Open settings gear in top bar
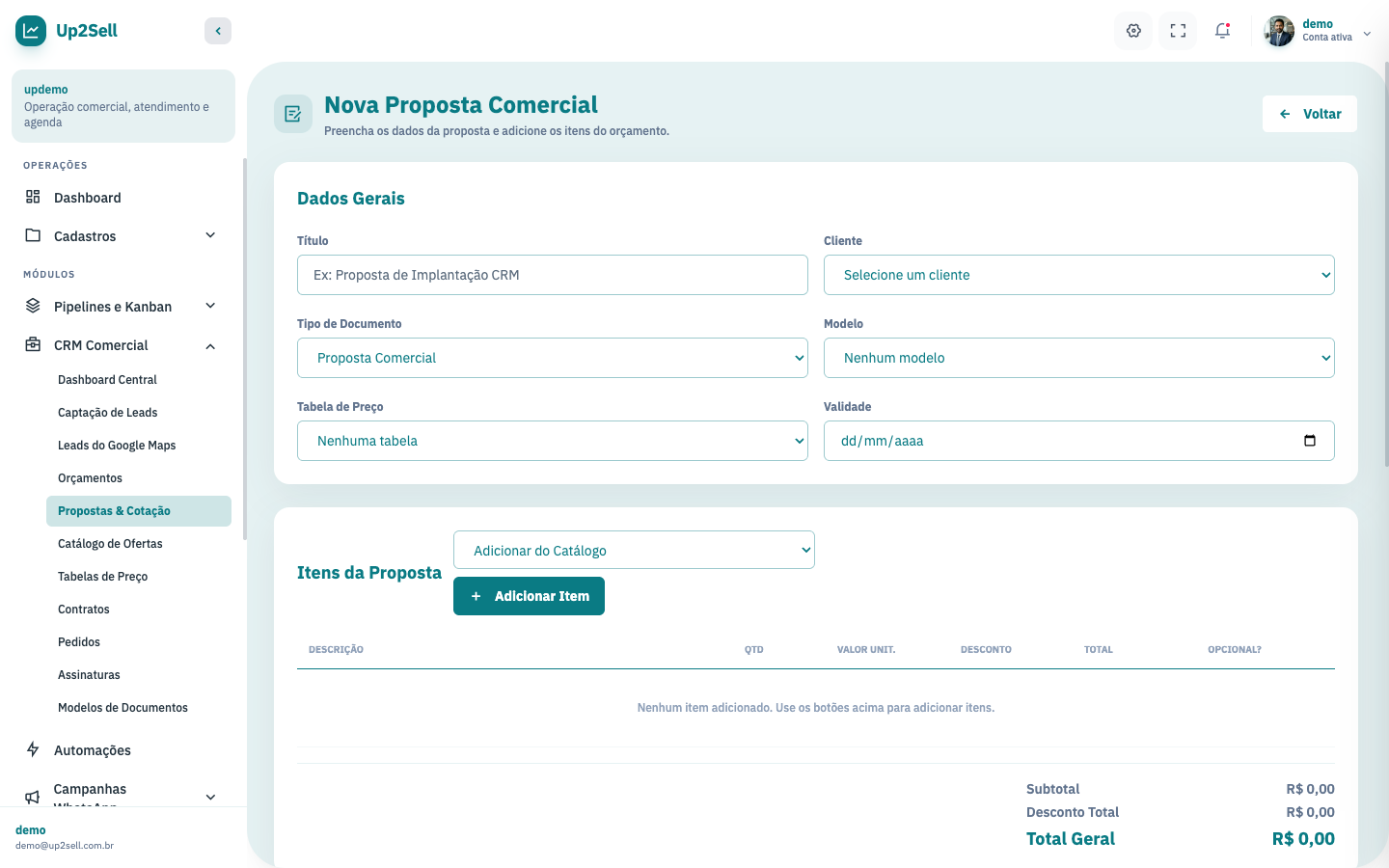This screenshot has width=1389, height=868. (1133, 31)
